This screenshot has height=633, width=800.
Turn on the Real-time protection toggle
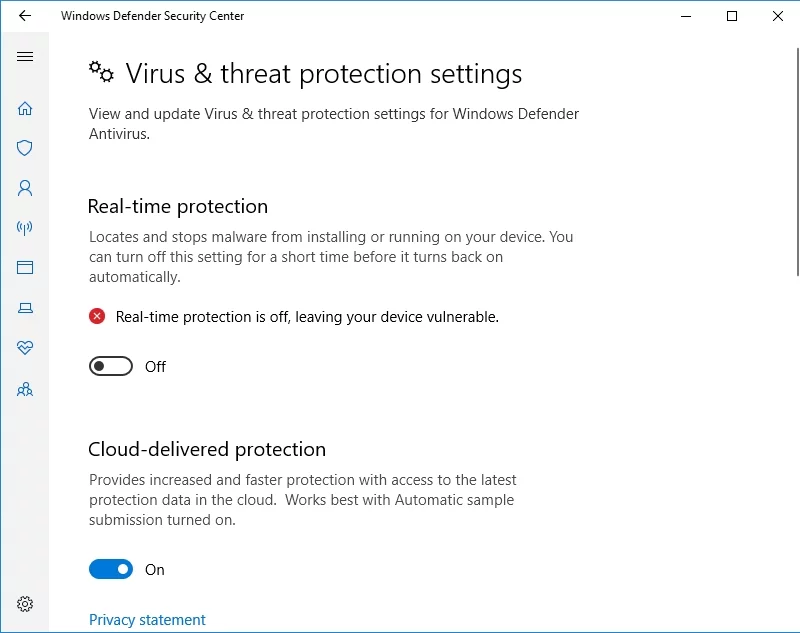111,367
